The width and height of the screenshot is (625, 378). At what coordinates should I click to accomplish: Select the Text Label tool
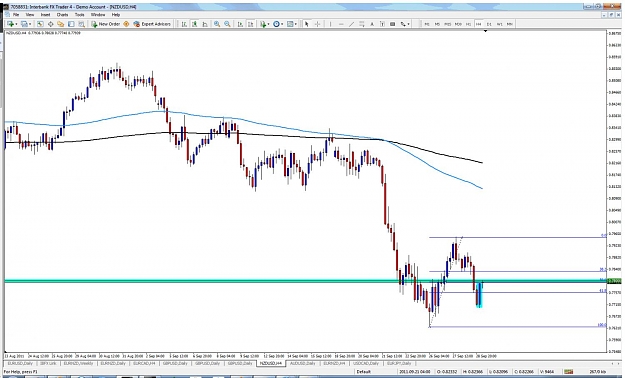(382, 24)
